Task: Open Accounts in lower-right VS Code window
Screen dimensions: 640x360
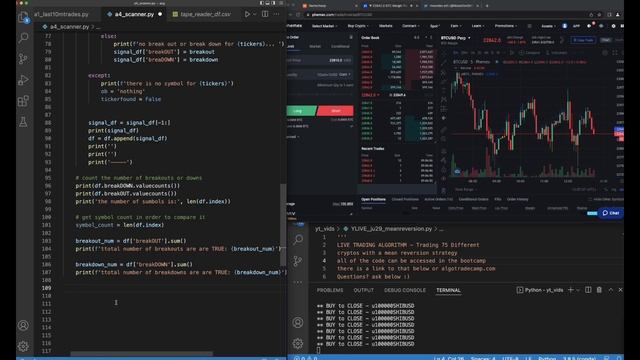Action: click(x=298, y=322)
